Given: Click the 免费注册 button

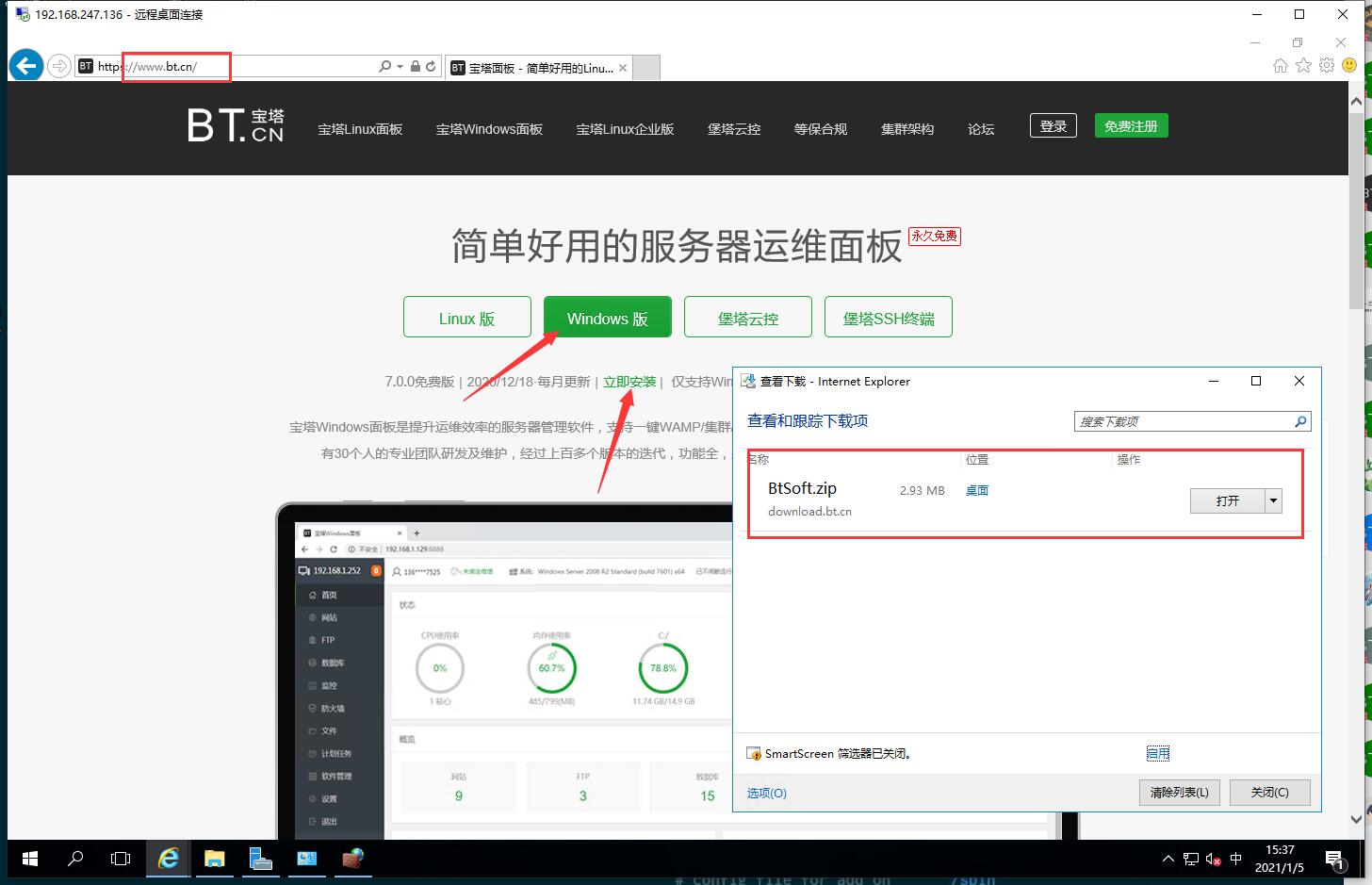Looking at the screenshot, I should point(1131,126).
